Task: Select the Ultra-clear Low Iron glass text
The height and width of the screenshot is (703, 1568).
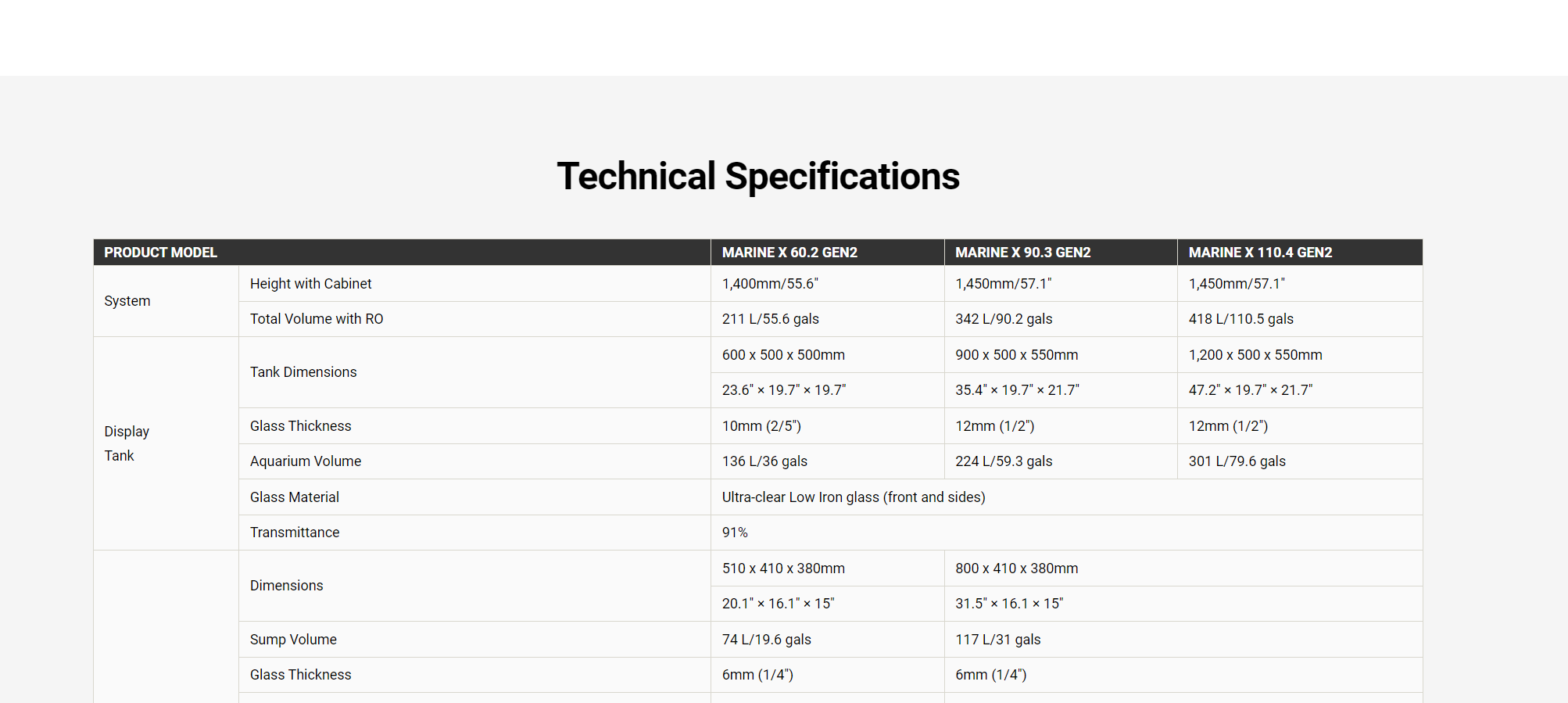Action: 854,497
